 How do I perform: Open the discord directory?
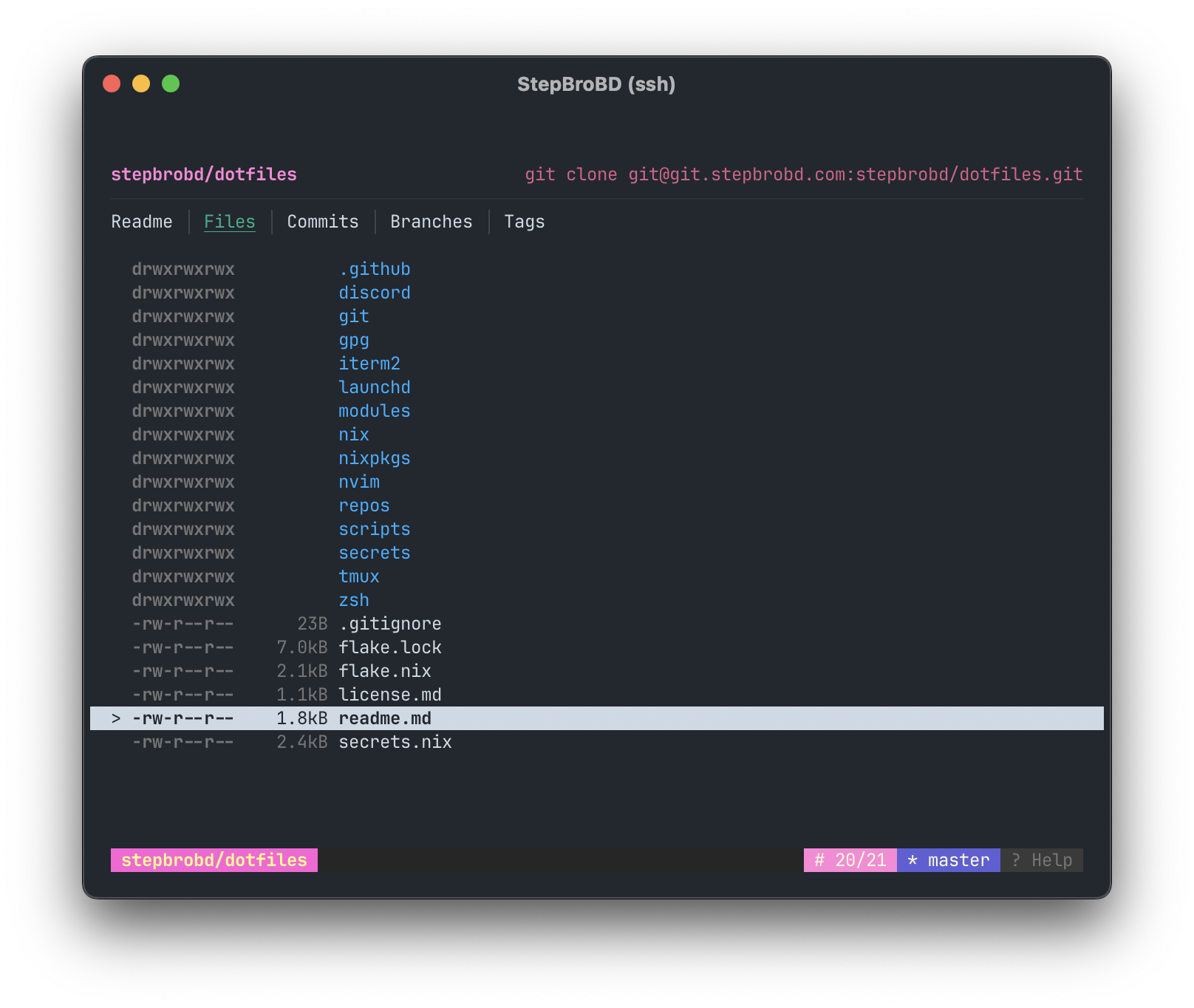(x=375, y=292)
